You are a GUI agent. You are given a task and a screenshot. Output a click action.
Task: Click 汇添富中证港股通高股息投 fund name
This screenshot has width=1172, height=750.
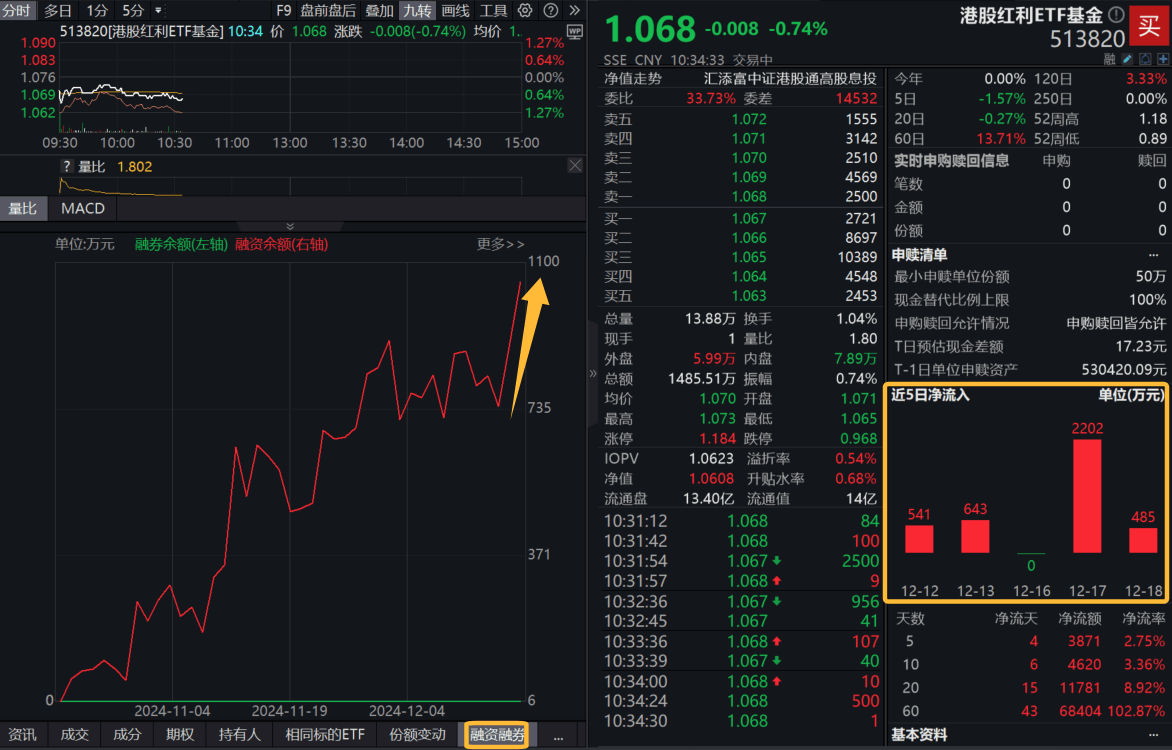click(x=790, y=79)
